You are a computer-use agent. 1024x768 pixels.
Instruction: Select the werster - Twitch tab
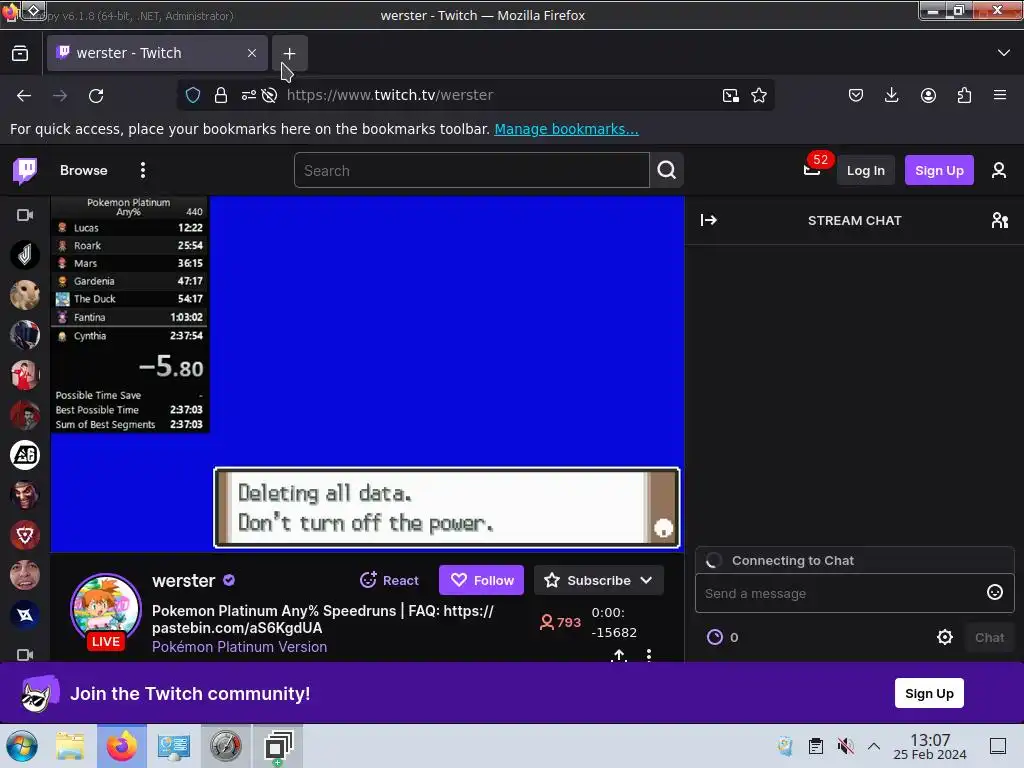(157, 53)
